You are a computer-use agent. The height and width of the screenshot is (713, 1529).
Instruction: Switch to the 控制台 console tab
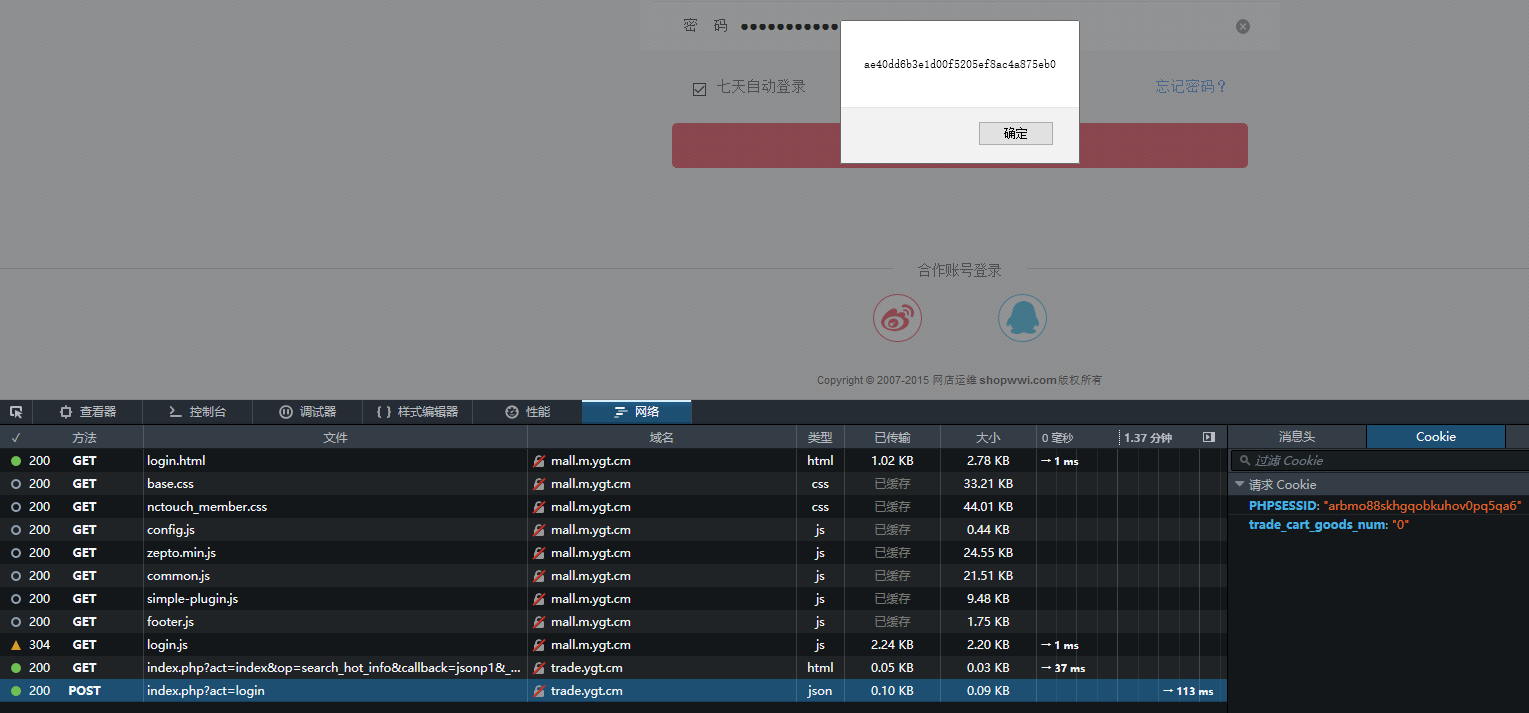click(197, 412)
